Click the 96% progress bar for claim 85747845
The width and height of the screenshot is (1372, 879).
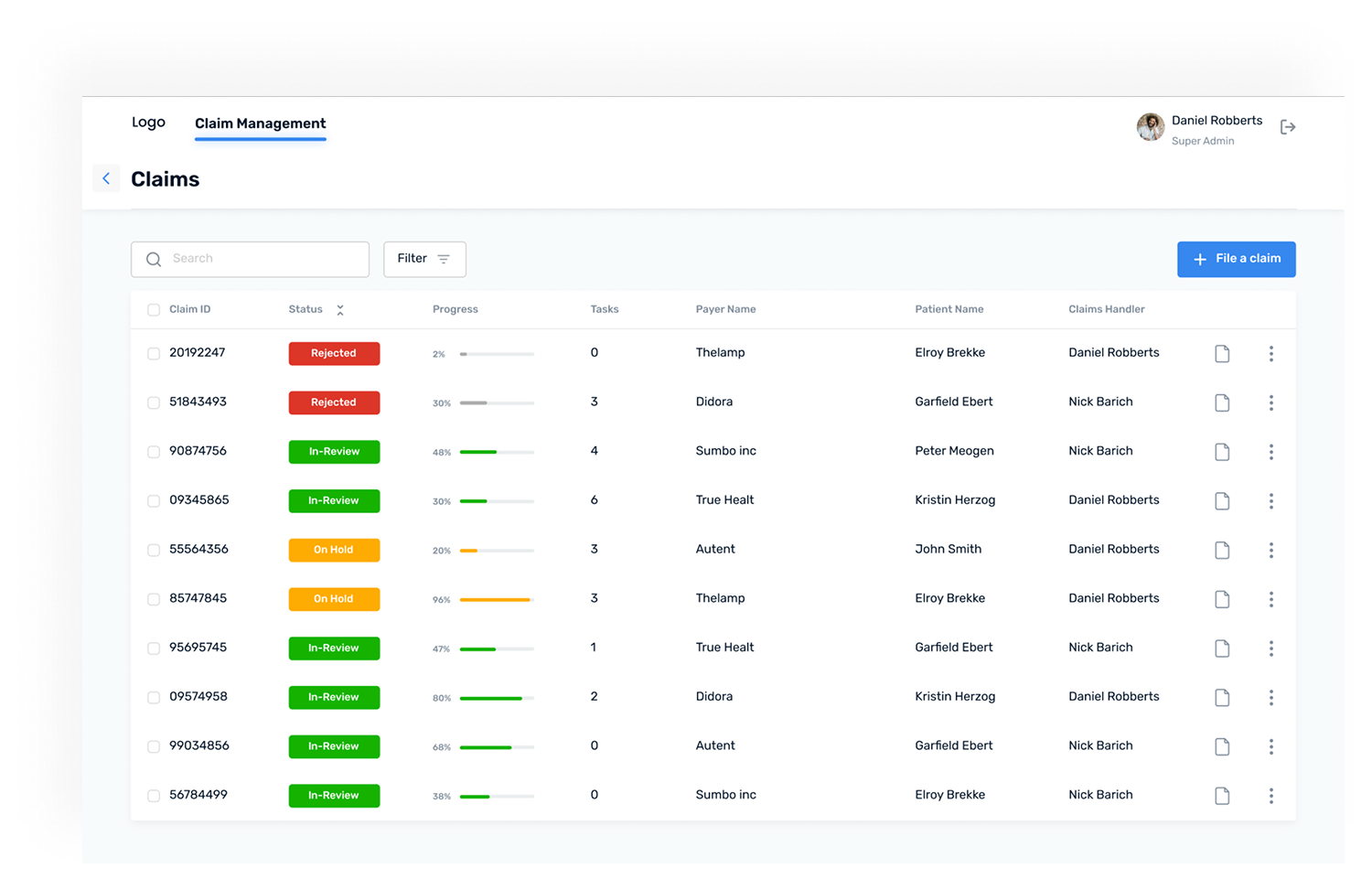[x=496, y=600]
